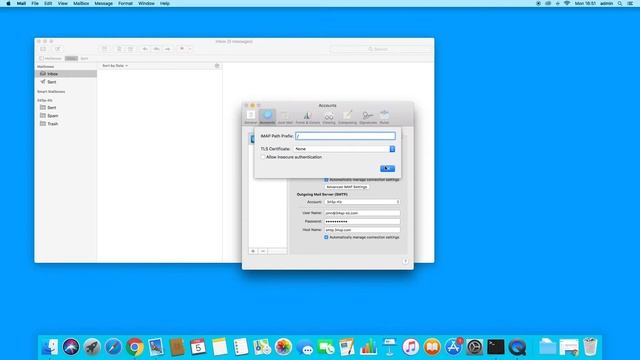This screenshot has width=640, height=360.
Task: Open the Edit menu
Action: [x=48, y=3]
